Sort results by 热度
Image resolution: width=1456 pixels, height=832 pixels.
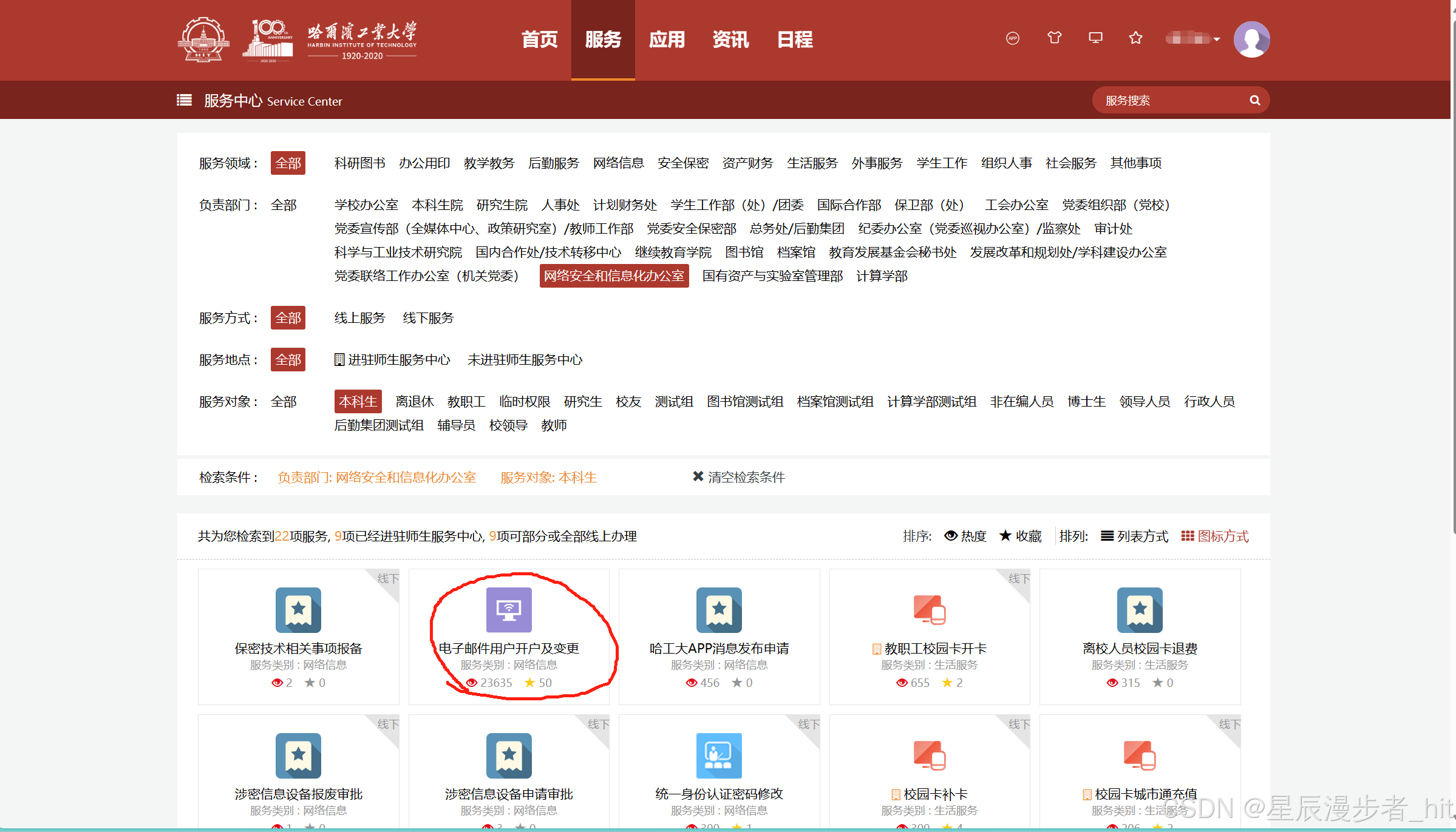coord(965,536)
